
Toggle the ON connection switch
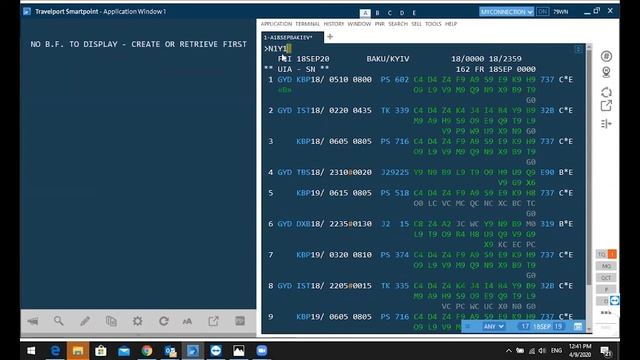pos(543,12)
